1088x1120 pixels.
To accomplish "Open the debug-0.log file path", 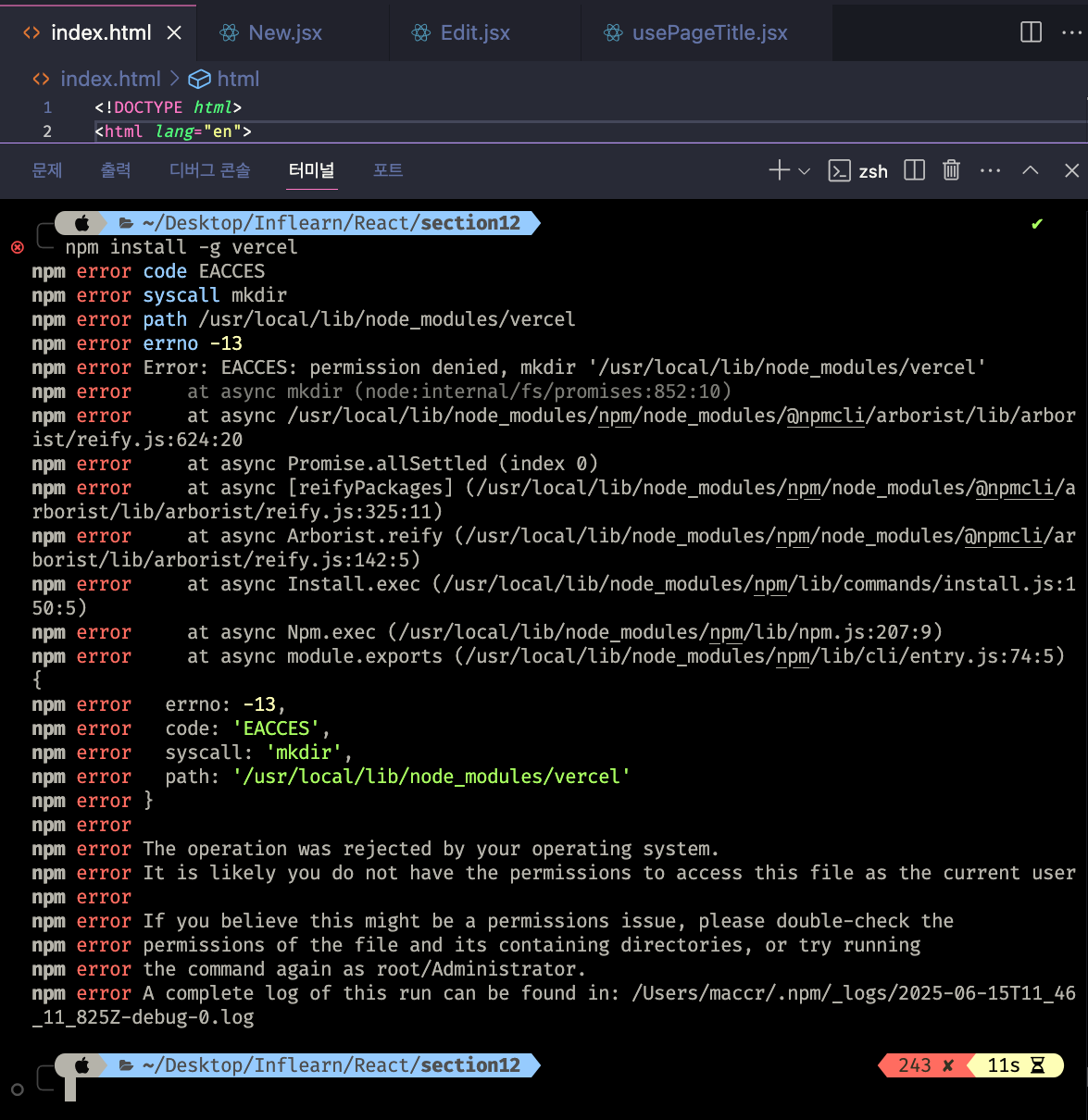I will 554,1005.
